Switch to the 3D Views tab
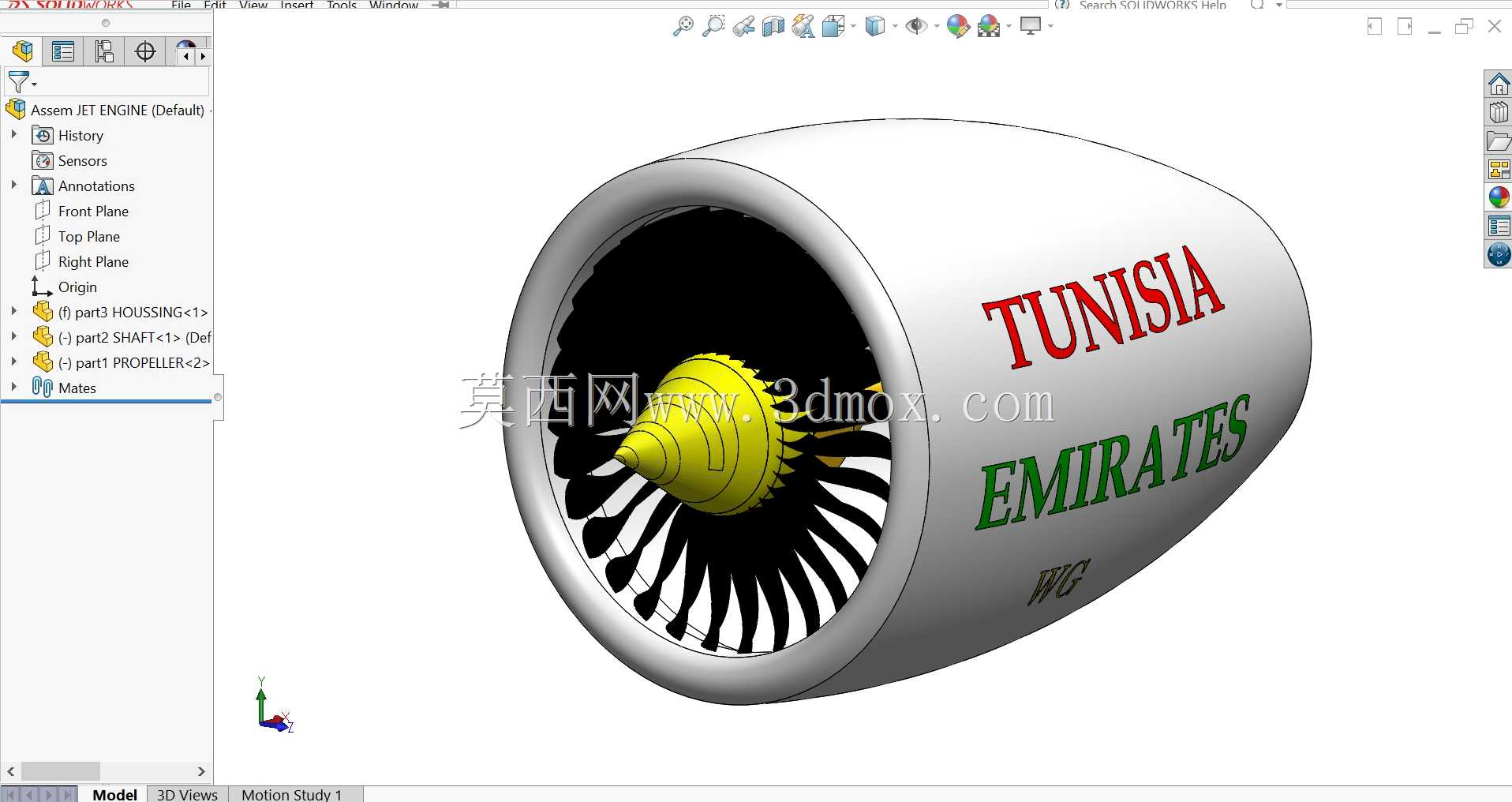Screen dimensions: 1512x802 (x=187, y=794)
